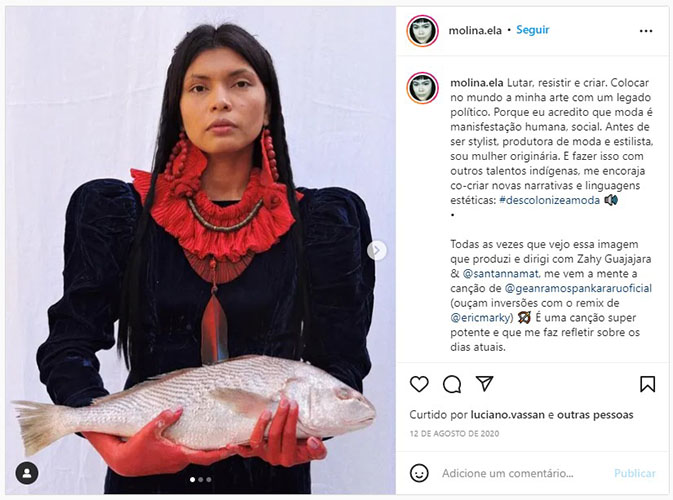Advance carousel with next arrow

[376, 250]
